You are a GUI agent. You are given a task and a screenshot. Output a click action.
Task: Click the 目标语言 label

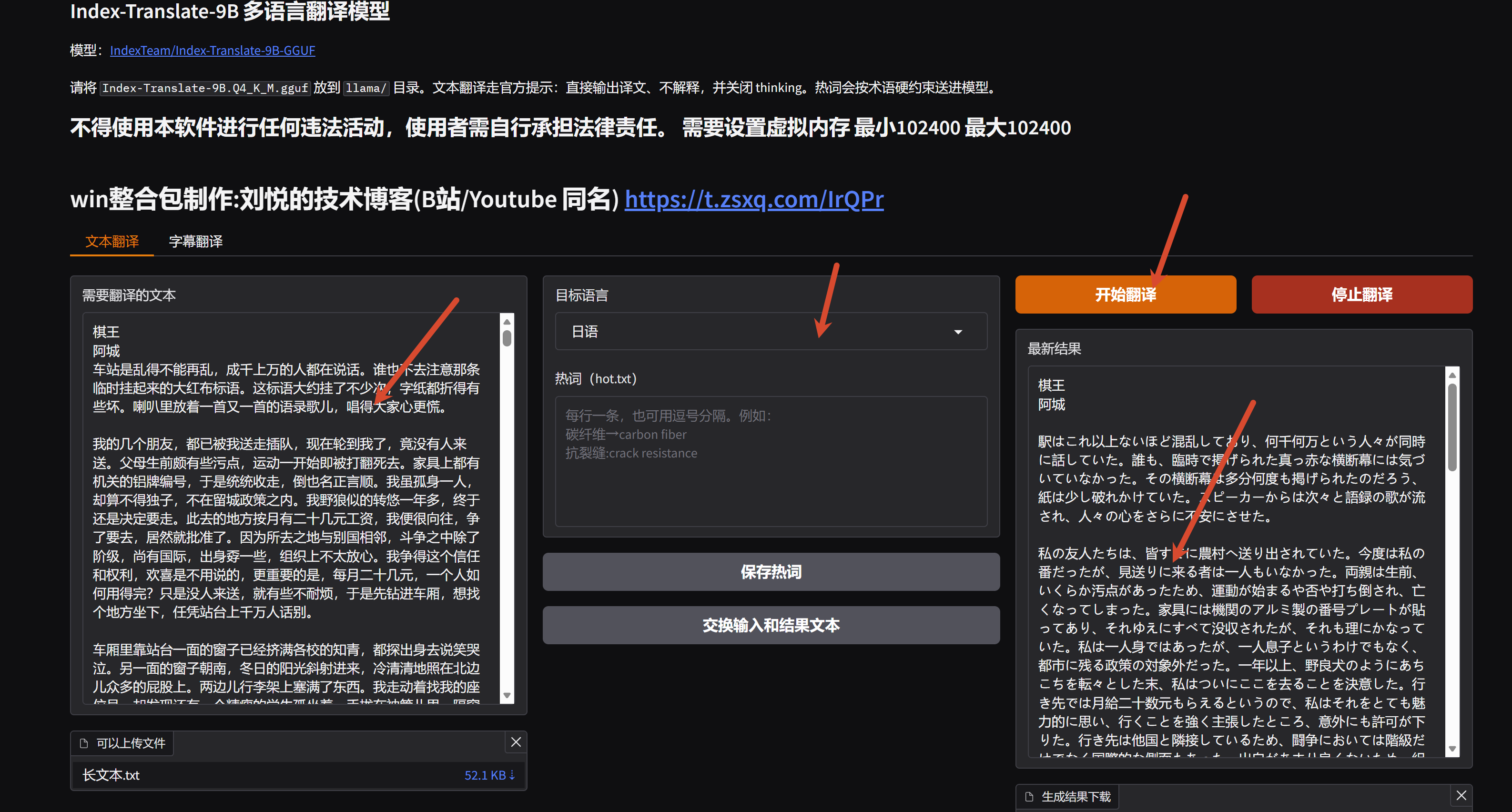point(582,295)
